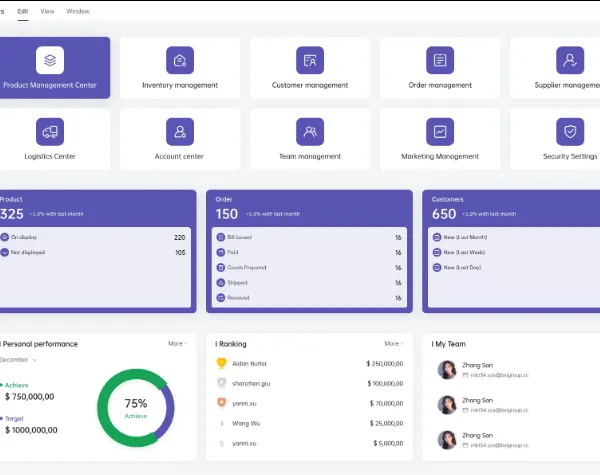Select Wang Wu in Ranking
The image size is (600, 475).
tap(246, 423)
